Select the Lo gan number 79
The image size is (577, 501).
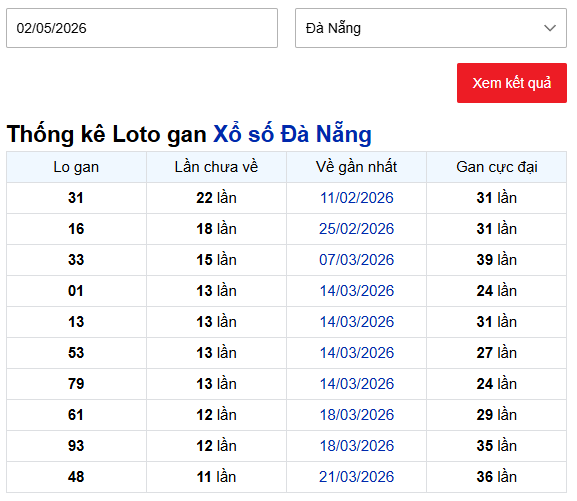[x=76, y=384]
